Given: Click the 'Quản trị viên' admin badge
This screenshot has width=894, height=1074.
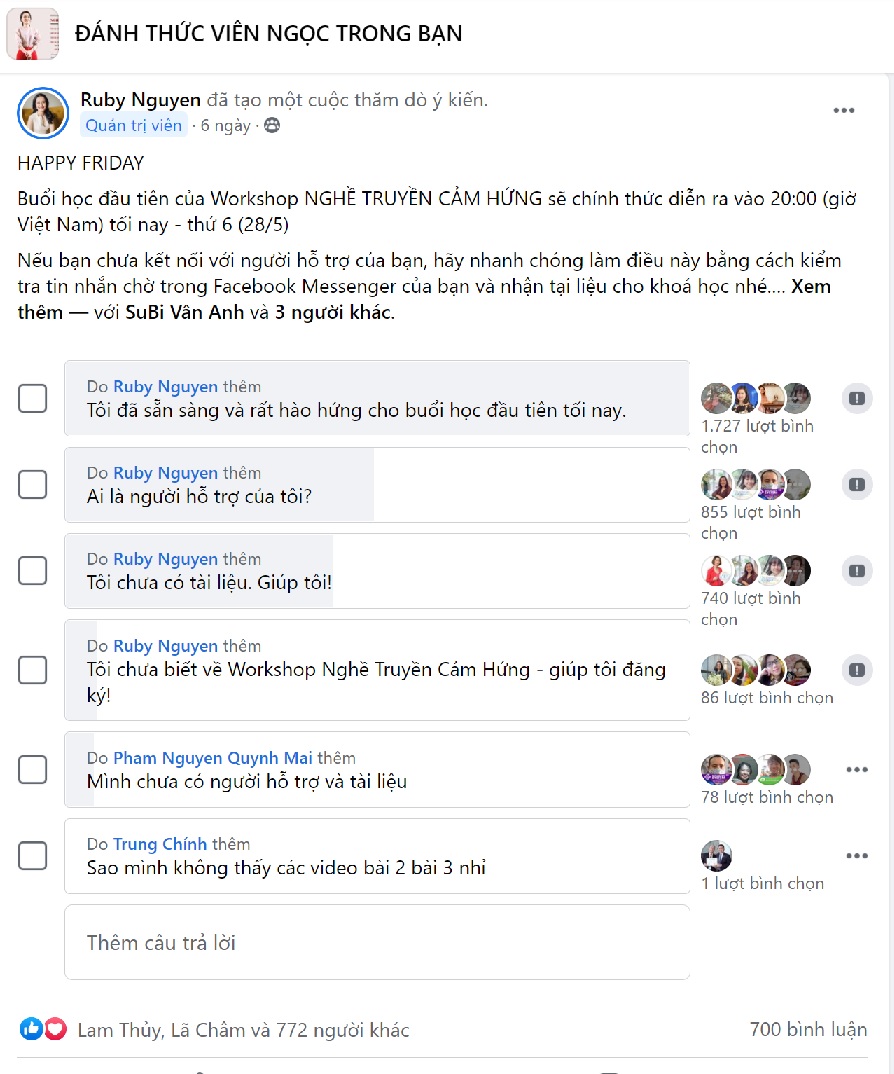Looking at the screenshot, I should [134, 126].
